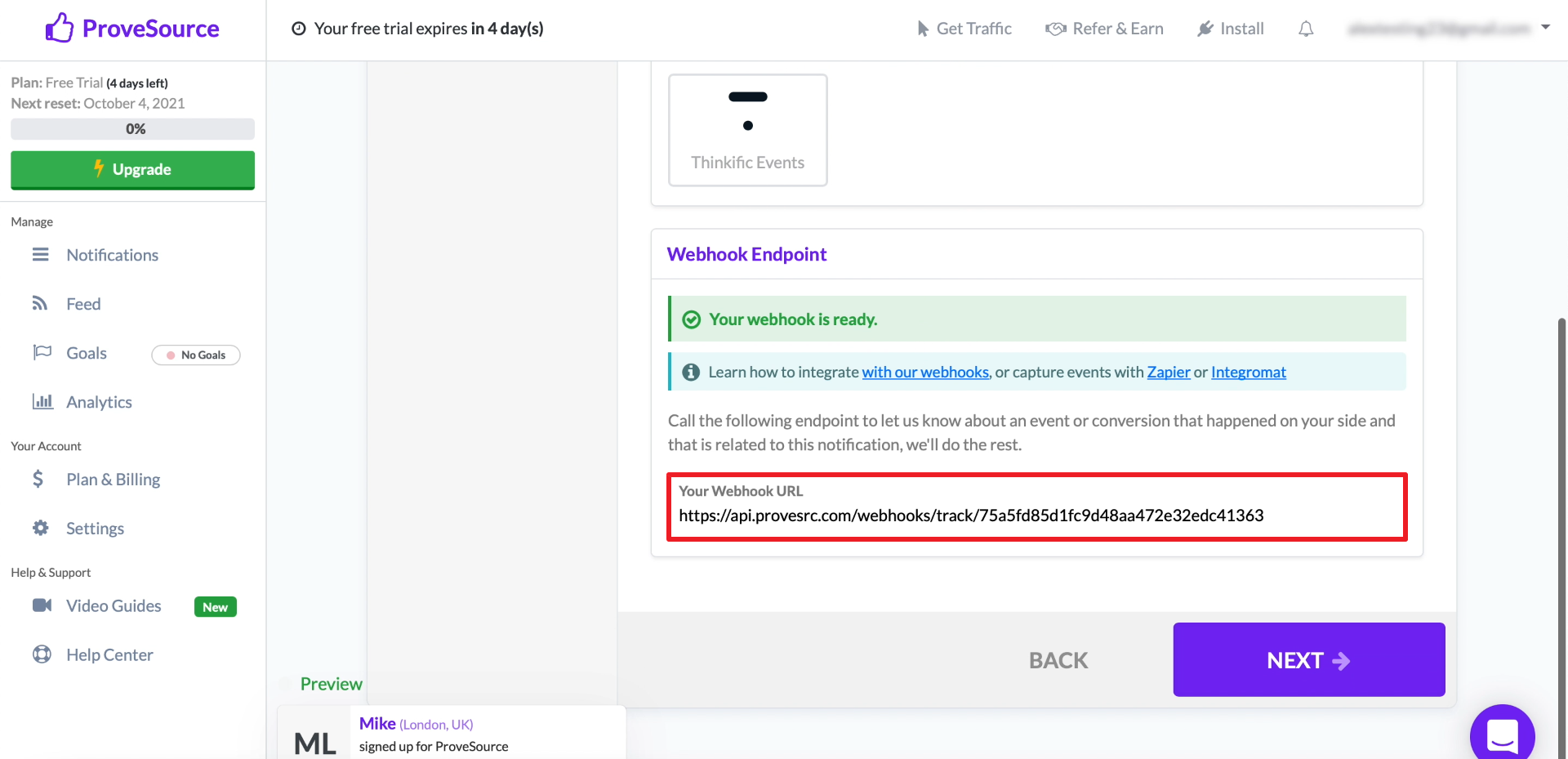Click the Preview label
This screenshot has height=759, width=1568.
tap(331, 684)
